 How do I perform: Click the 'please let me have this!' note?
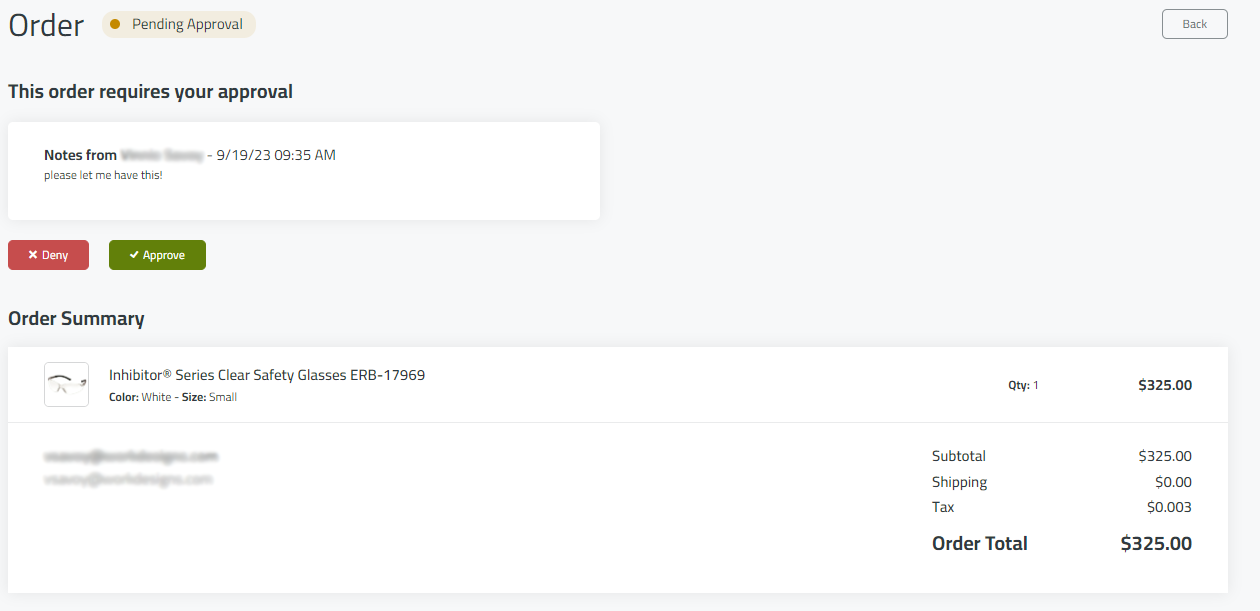pos(103,175)
